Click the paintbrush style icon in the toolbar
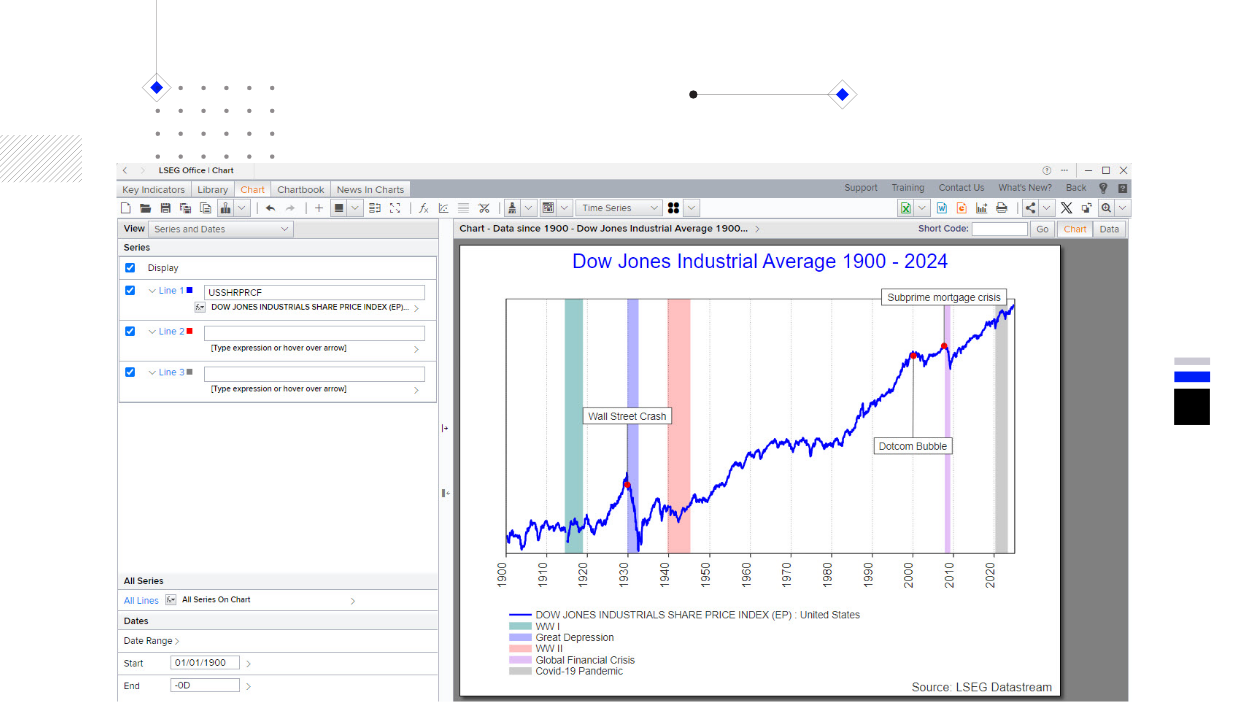The image size is (1248, 702). pos(512,208)
